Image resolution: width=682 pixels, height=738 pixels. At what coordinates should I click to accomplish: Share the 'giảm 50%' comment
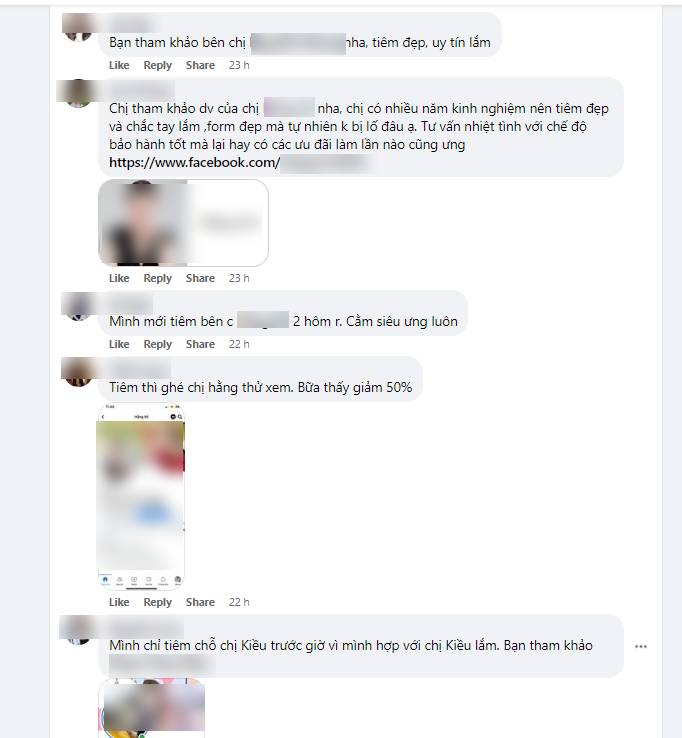pos(200,602)
